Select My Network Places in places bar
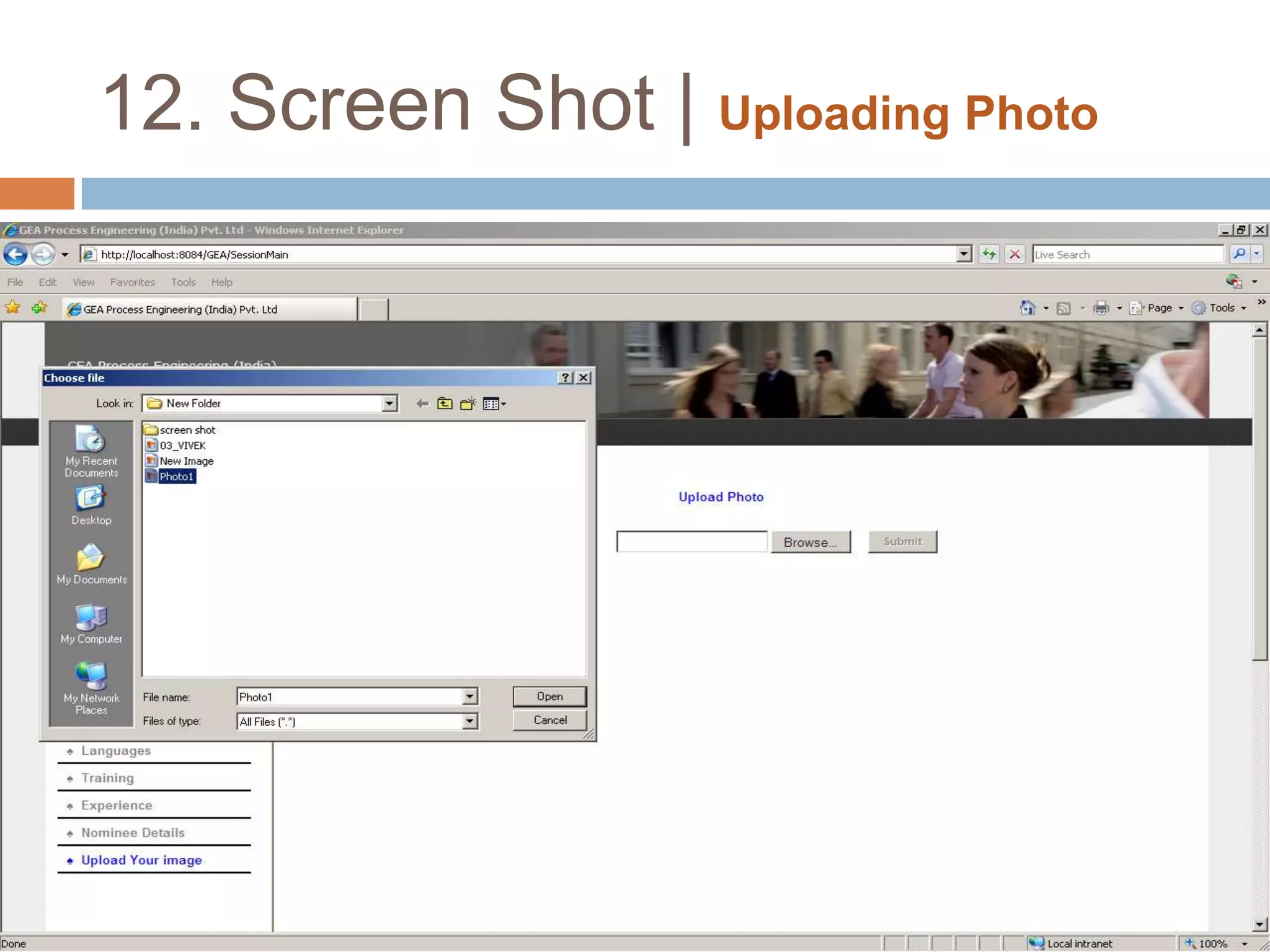 tap(91, 688)
